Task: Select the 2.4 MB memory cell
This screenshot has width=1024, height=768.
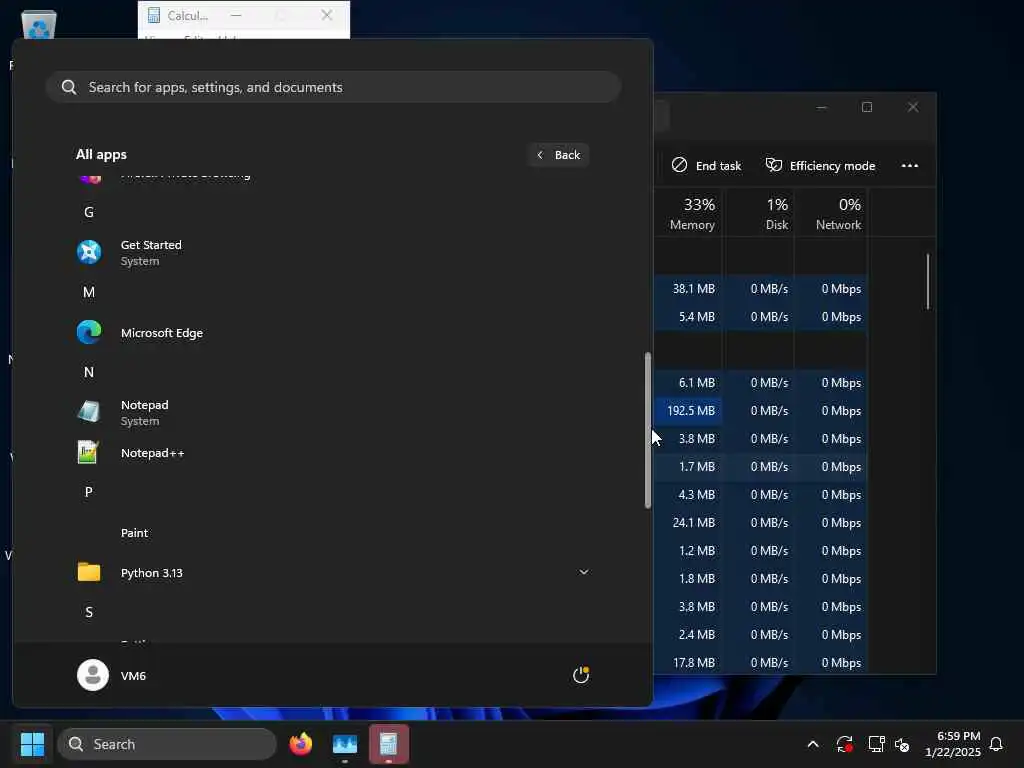Action: tap(688, 634)
